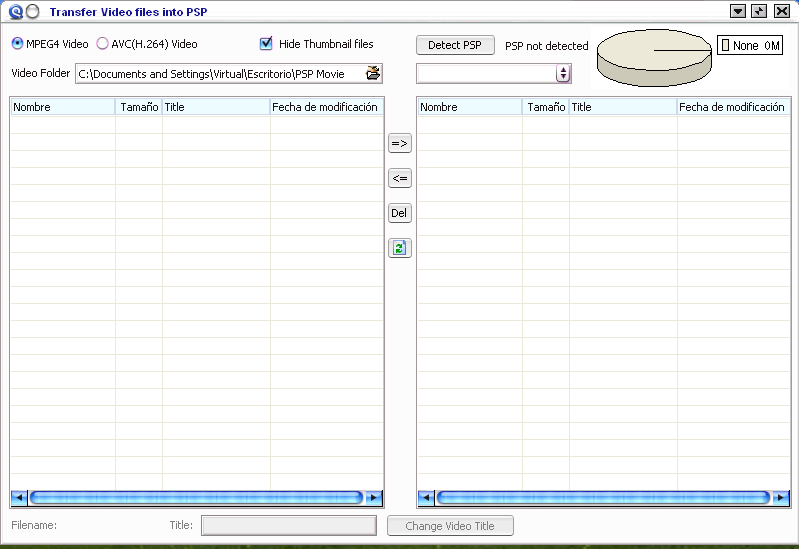Image resolution: width=799 pixels, height=549 pixels.
Task: Click left list horizontal scrollbar left arrow
Action: [x=19, y=498]
